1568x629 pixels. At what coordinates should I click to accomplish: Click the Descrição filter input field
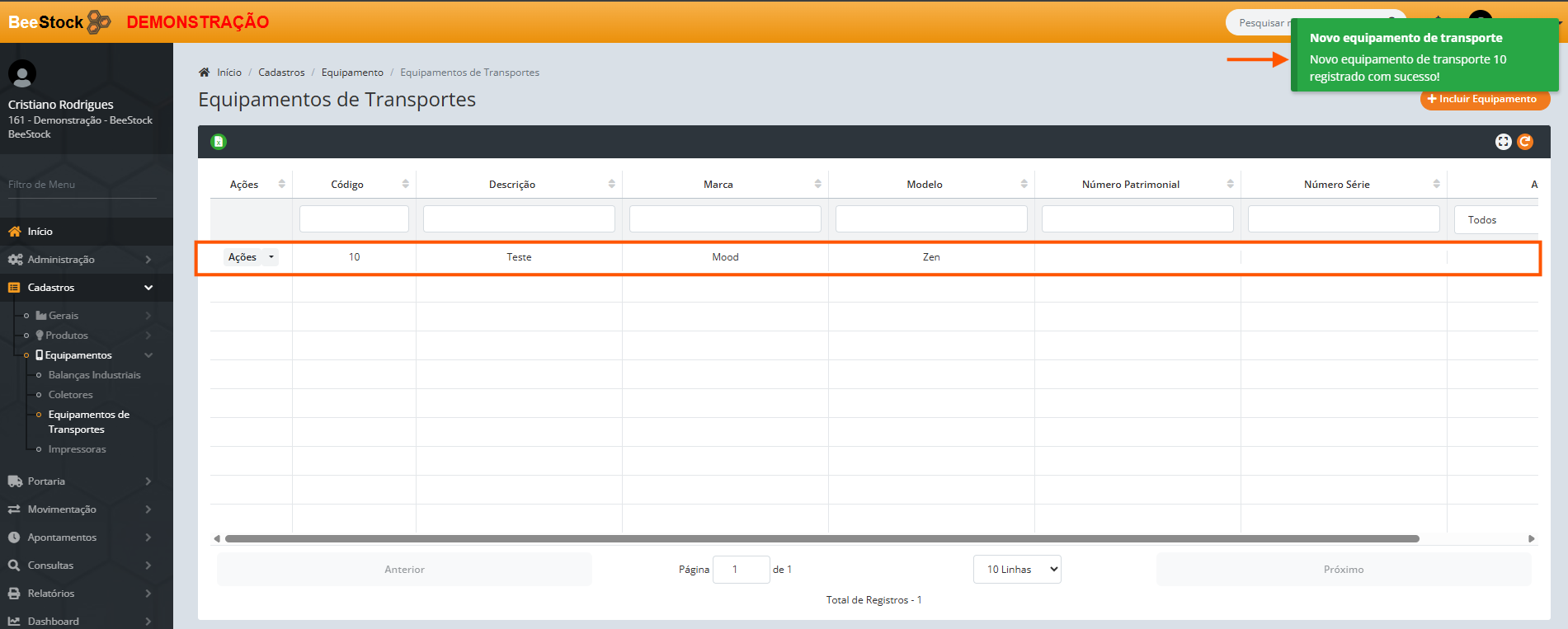coord(519,219)
